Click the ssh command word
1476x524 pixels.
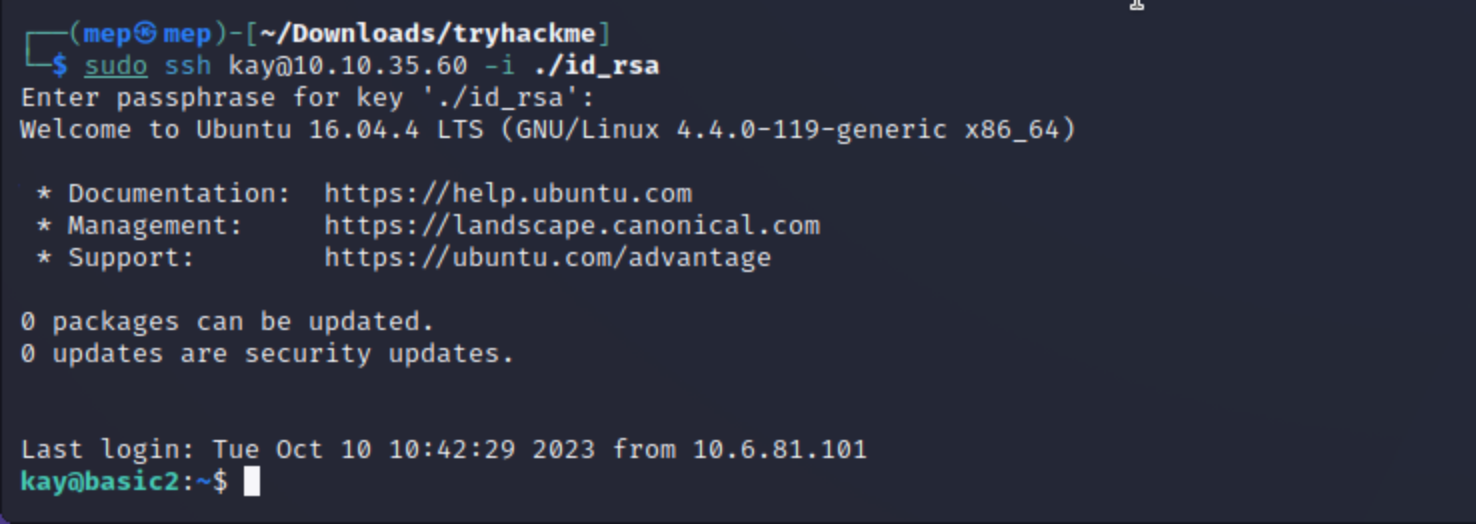click(188, 66)
